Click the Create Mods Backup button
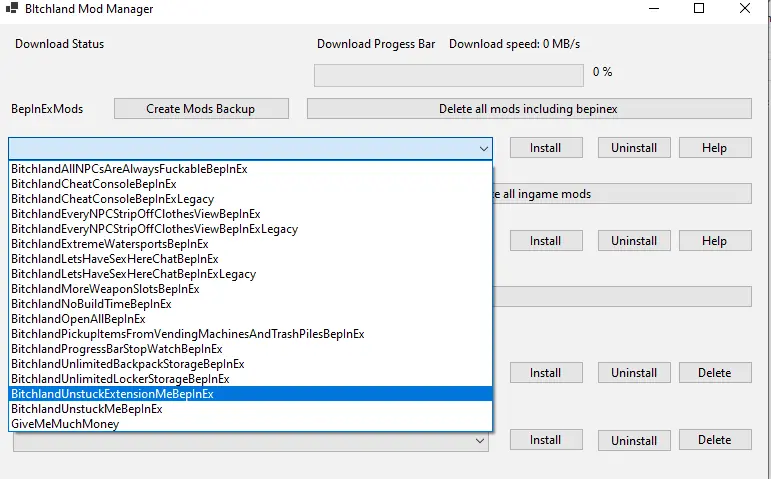This screenshot has height=479, width=771. 201,109
